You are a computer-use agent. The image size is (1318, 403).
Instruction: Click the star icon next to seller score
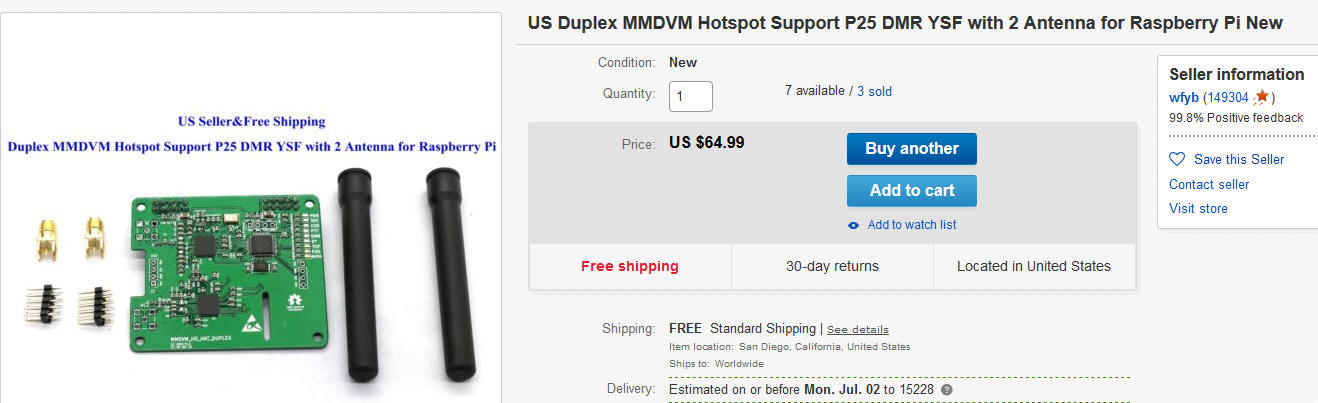(1262, 97)
